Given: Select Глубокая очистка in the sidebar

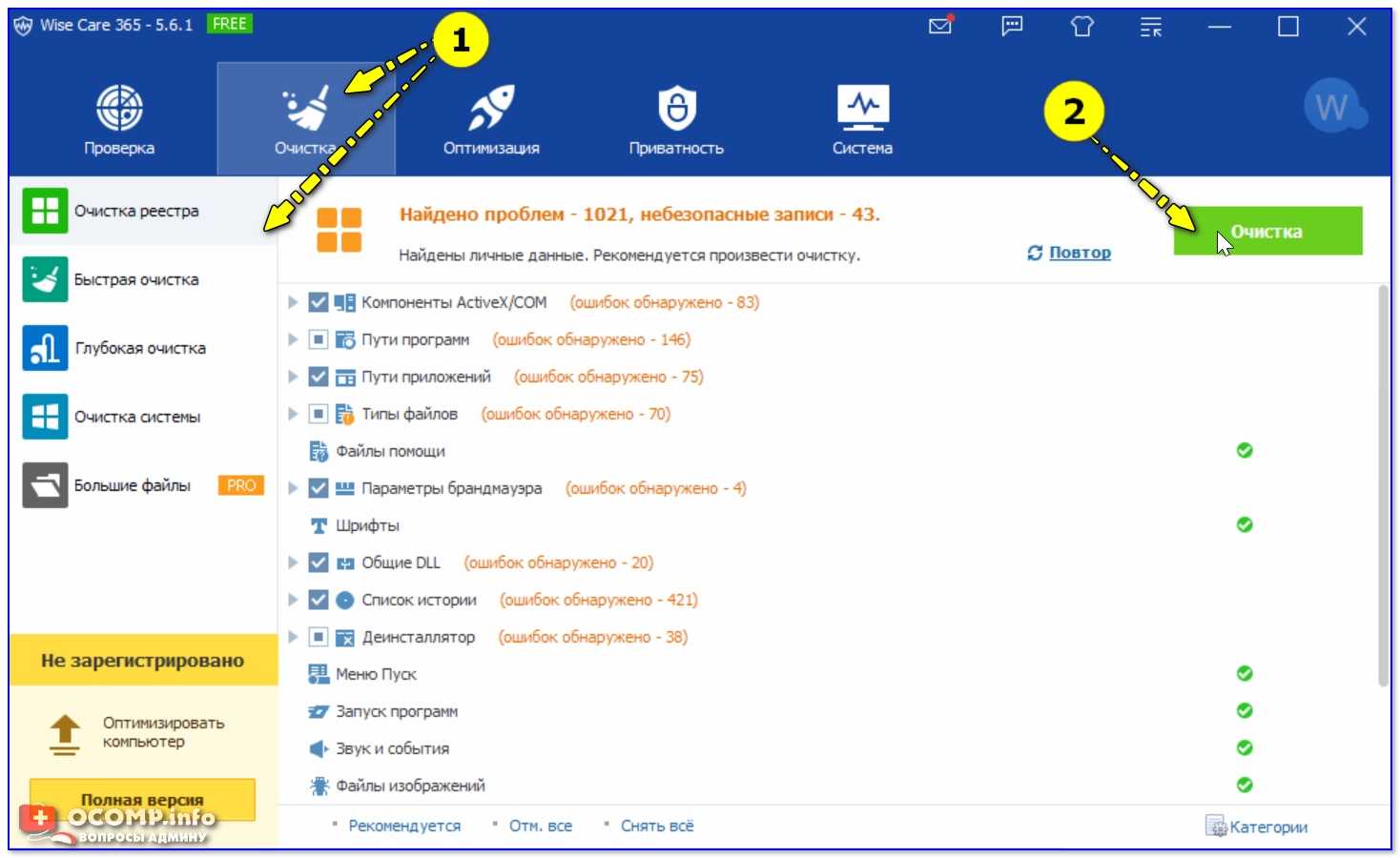Looking at the screenshot, I should [x=143, y=348].
